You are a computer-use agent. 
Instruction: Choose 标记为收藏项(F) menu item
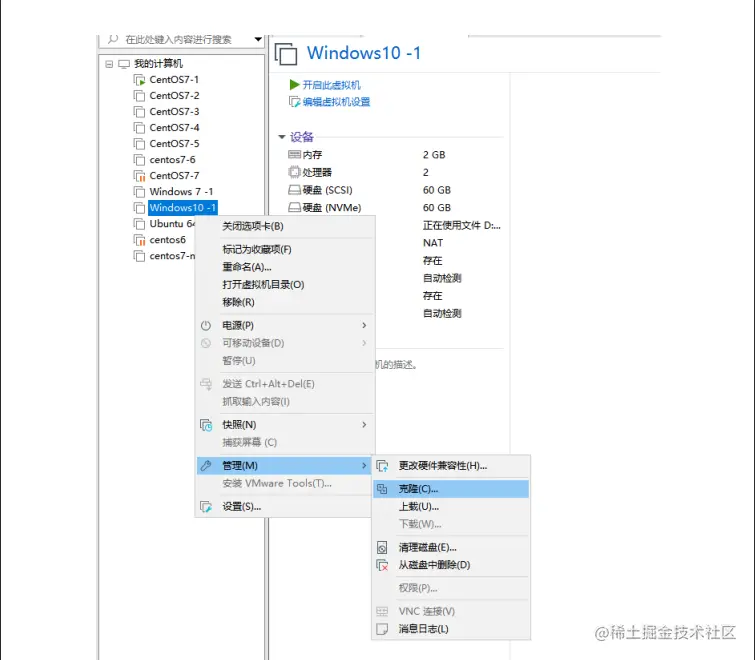[x=285, y=249]
